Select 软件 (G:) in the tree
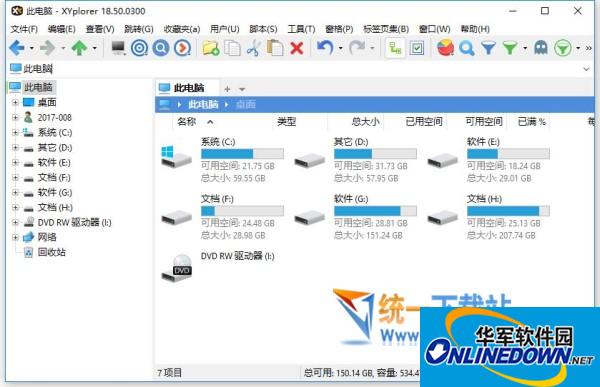This screenshot has height=387, width=600. coord(55,193)
